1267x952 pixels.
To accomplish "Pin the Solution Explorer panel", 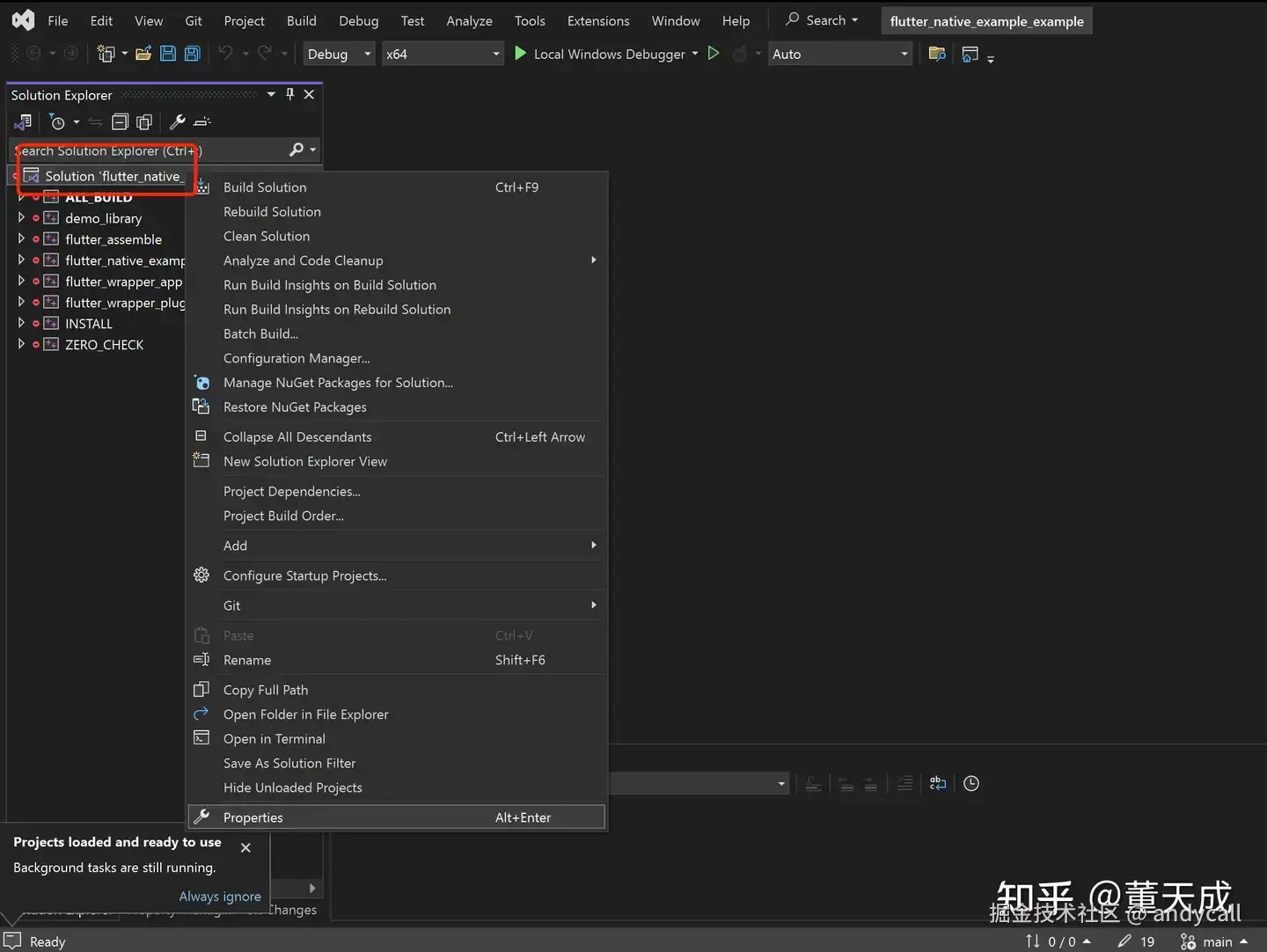I will pos(289,94).
